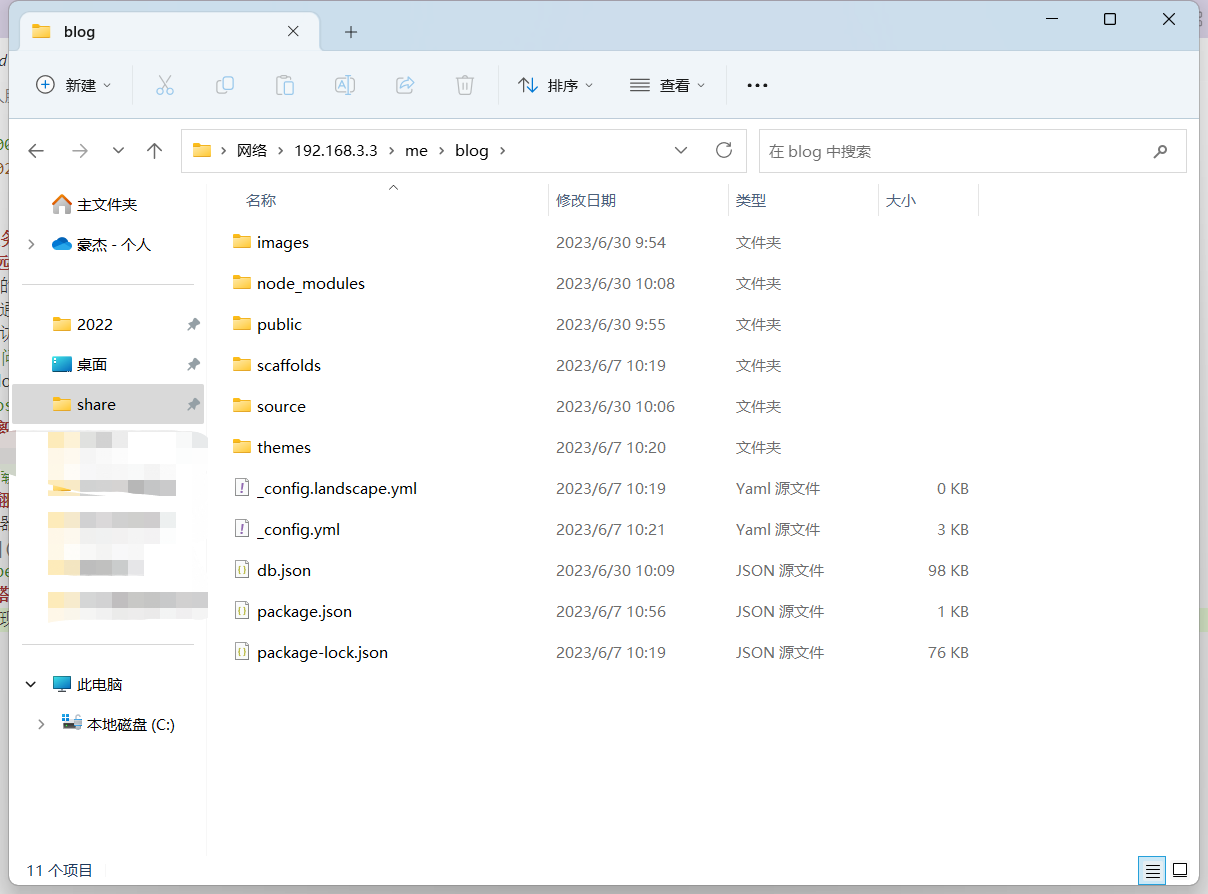
Task: Click the Cut scissors icon
Action: tap(165, 85)
